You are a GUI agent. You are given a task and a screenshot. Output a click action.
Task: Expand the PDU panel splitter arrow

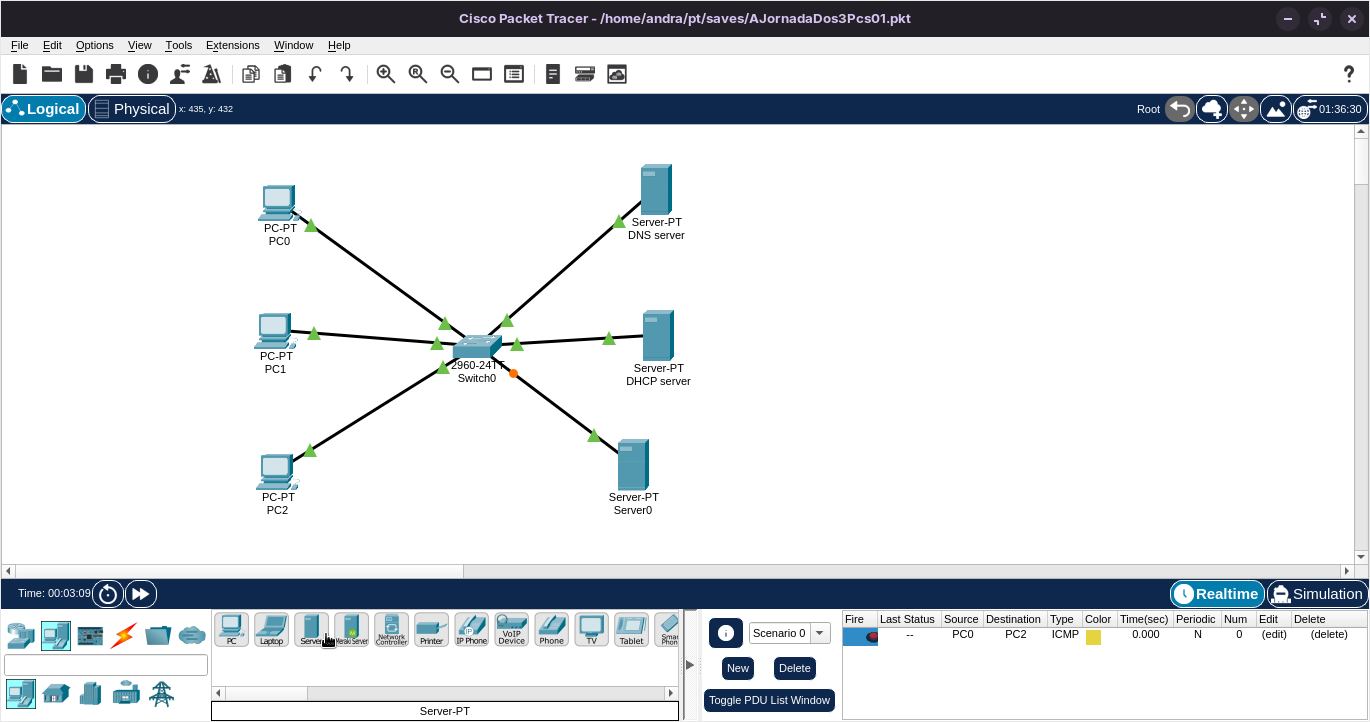[x=690, y=665]
